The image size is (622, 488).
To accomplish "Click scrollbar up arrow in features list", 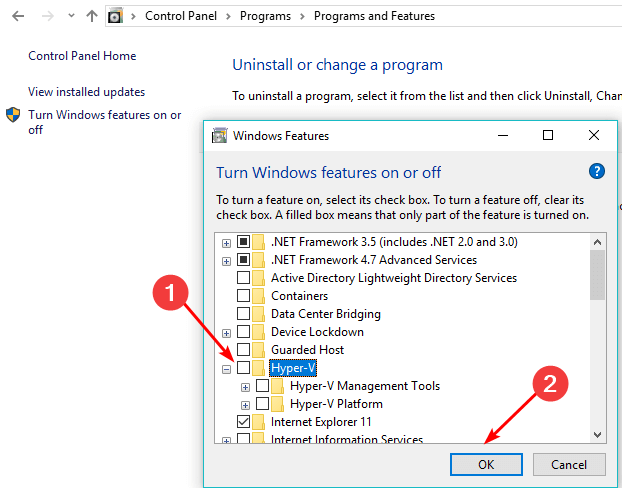I will coord(597,242).
